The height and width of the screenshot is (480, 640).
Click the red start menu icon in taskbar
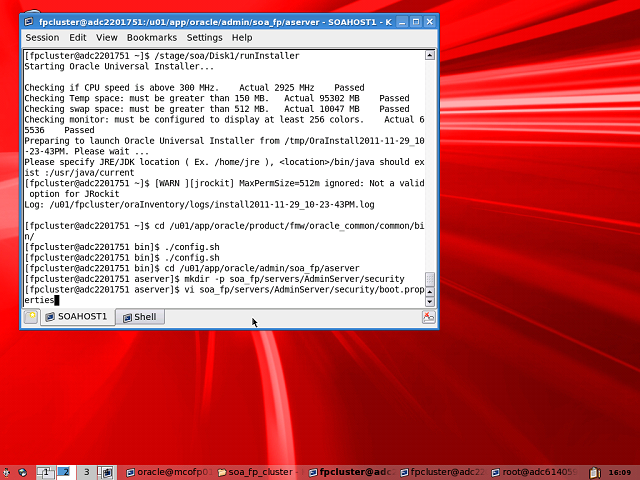[x=7, y=471]
